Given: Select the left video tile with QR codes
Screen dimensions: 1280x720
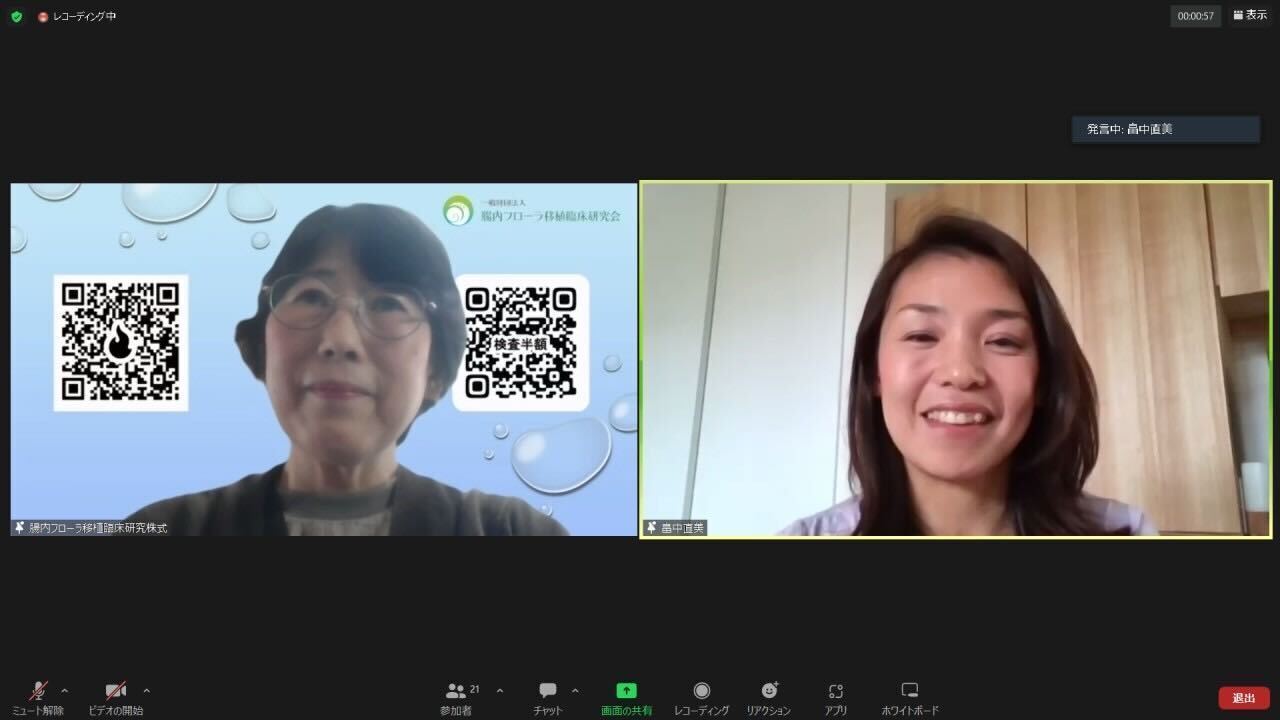Looking at the screenshot, I should tap(323, 359).
